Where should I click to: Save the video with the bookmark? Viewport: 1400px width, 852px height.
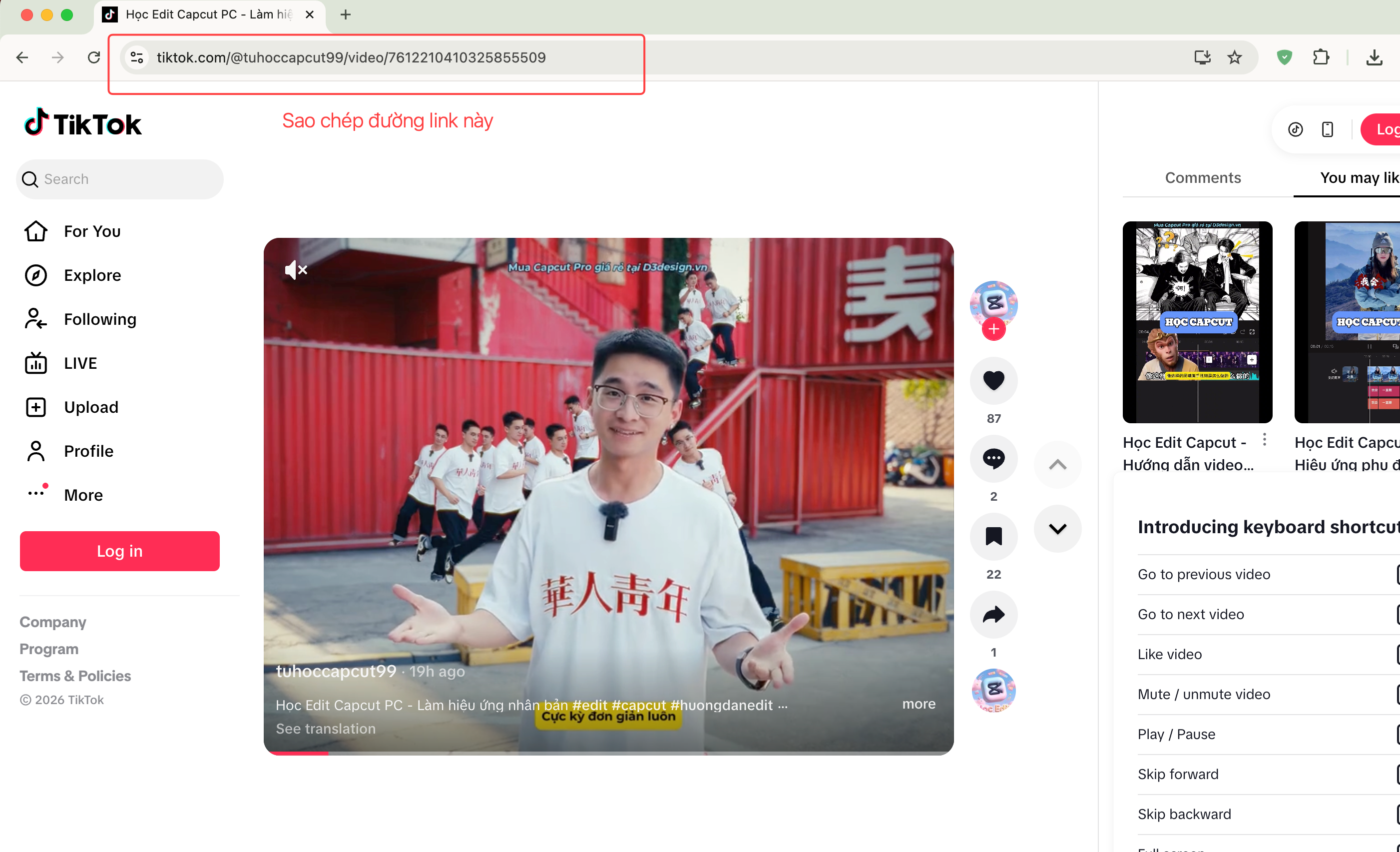point(994,536)
